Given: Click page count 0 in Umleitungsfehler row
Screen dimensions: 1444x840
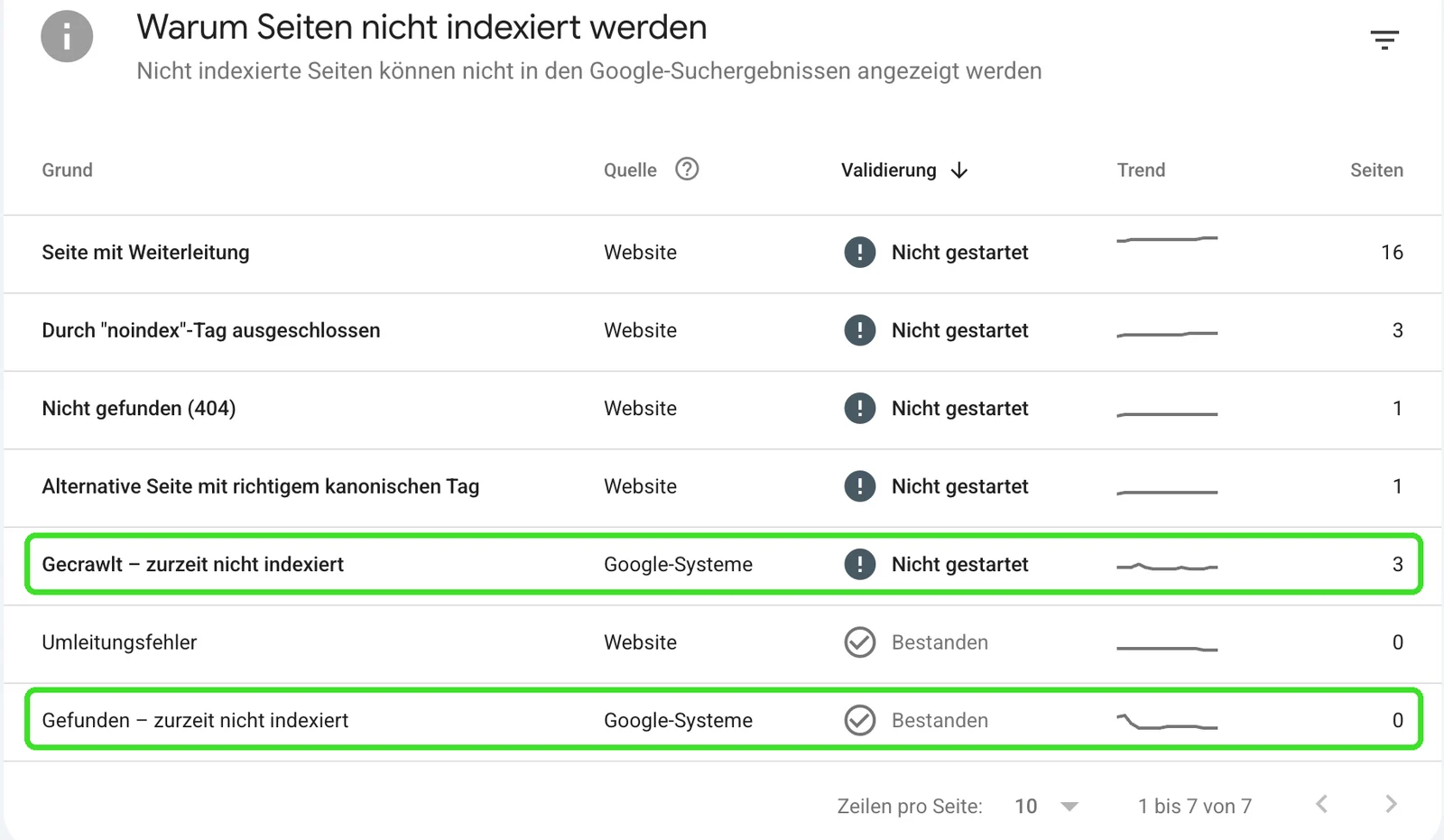Looking at the screenshot, I should tap(1398, 642).
